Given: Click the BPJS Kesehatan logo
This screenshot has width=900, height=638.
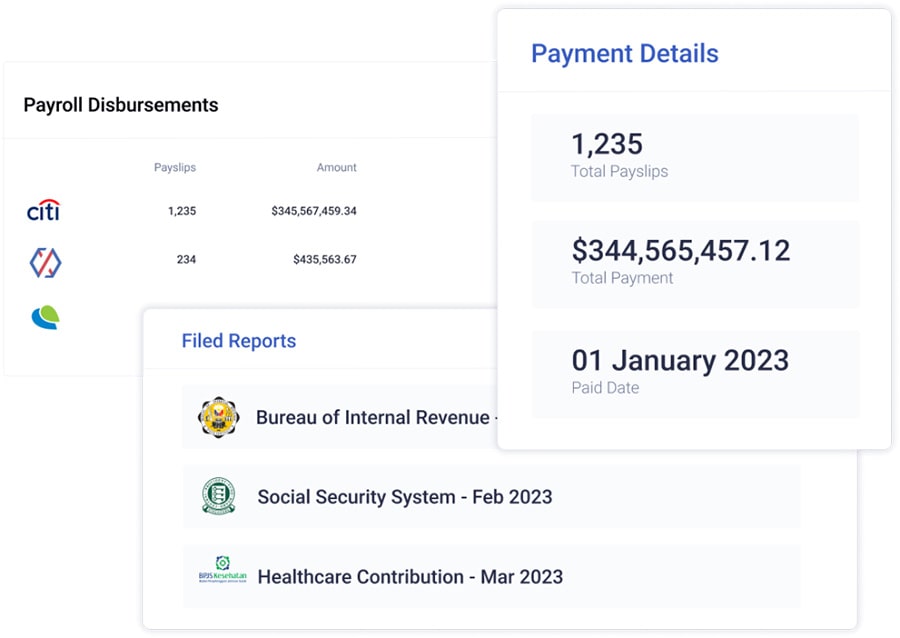Looking at the screenshot, I should coord(223,569).
